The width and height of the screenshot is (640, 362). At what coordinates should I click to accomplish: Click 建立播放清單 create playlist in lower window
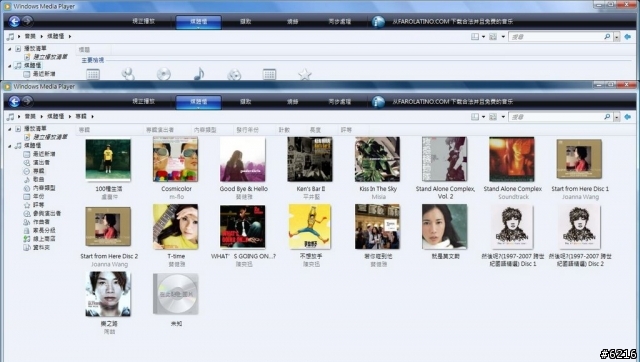(50, 137)
